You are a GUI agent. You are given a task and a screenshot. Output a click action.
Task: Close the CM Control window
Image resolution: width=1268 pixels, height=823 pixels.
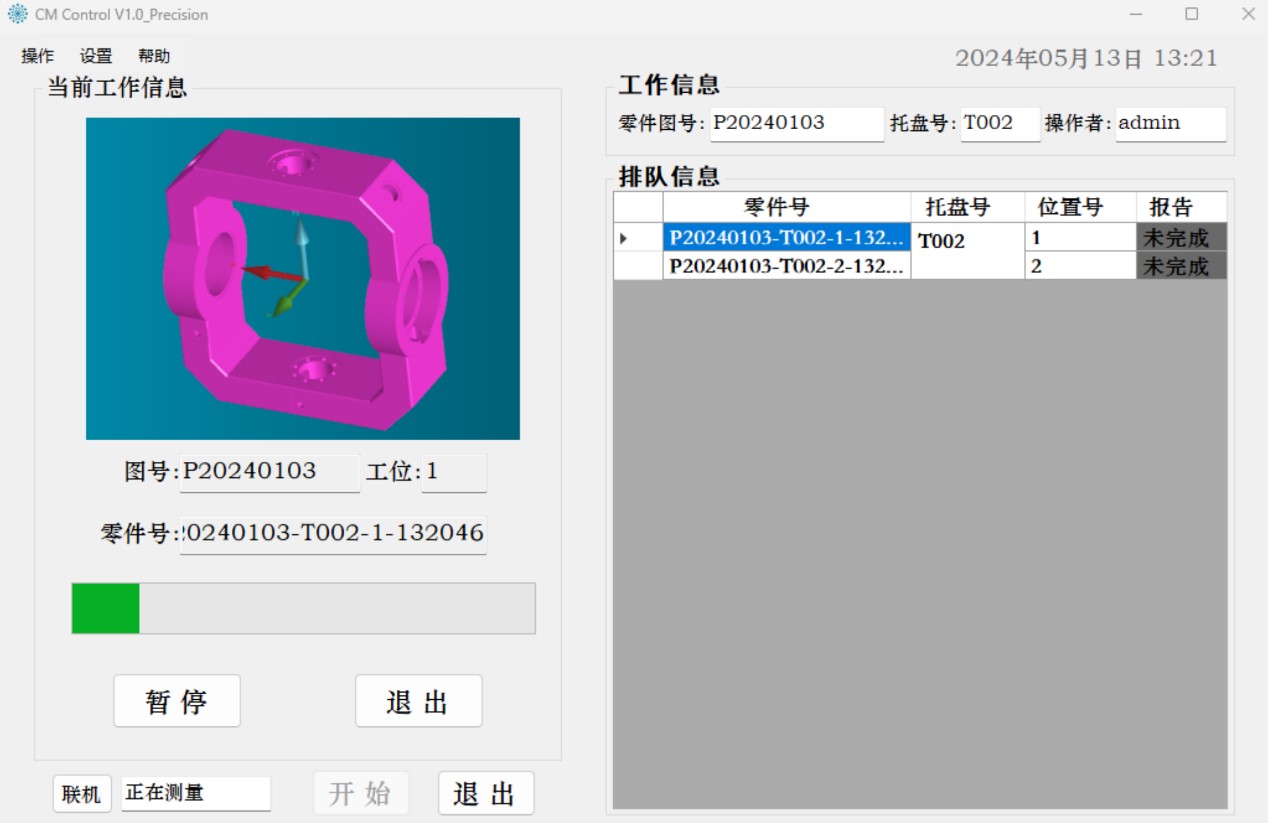click(1248, 14)
